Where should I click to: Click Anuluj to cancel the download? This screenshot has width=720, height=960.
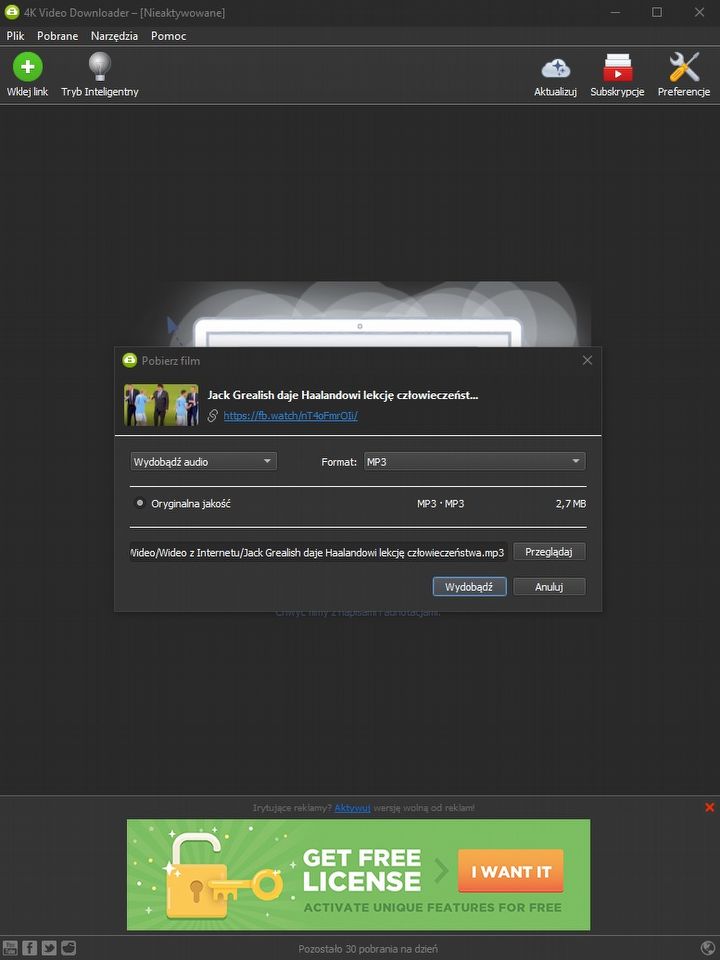[x=549, y=587]
